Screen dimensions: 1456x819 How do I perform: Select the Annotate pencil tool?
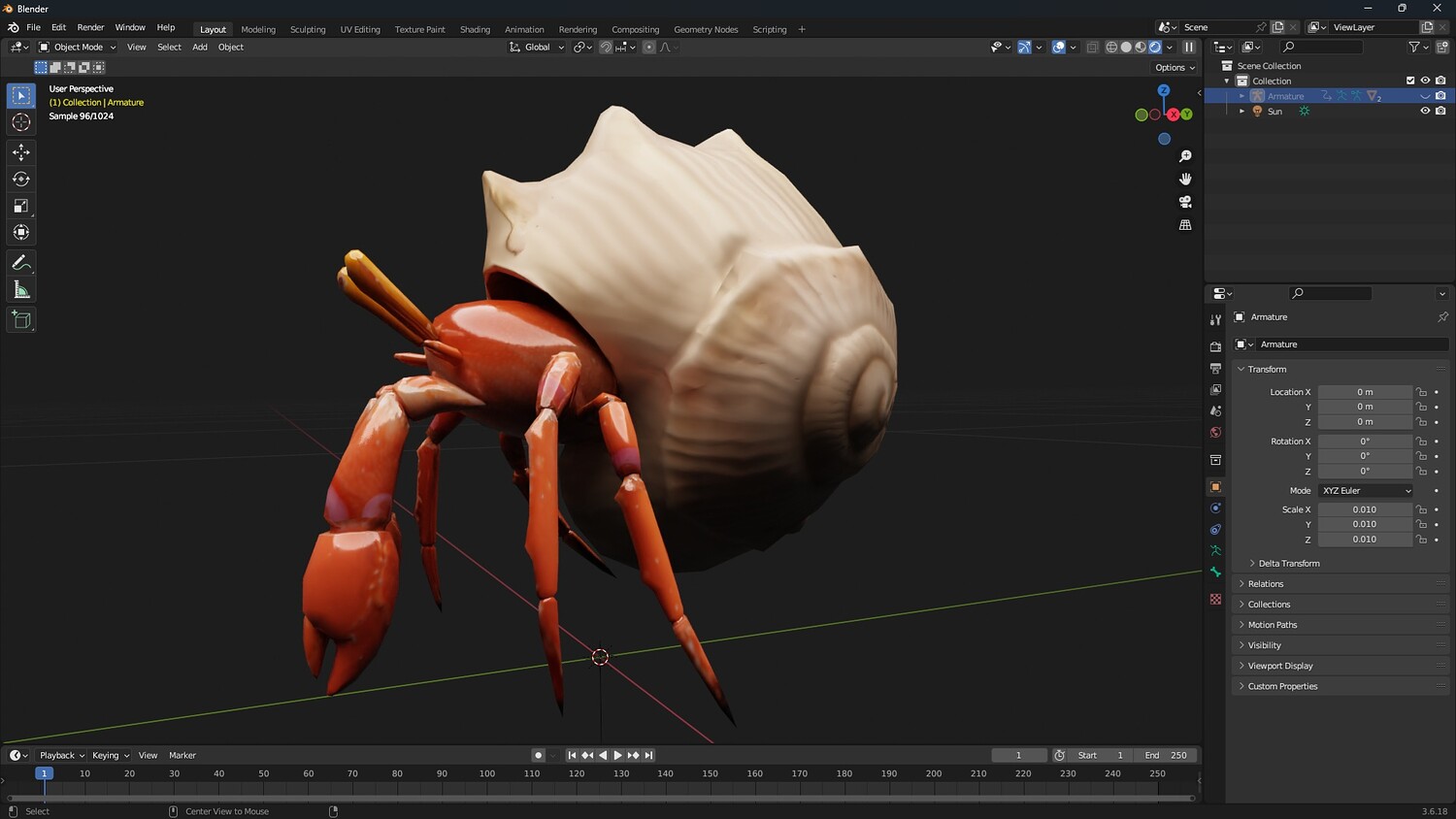point(20,263)
